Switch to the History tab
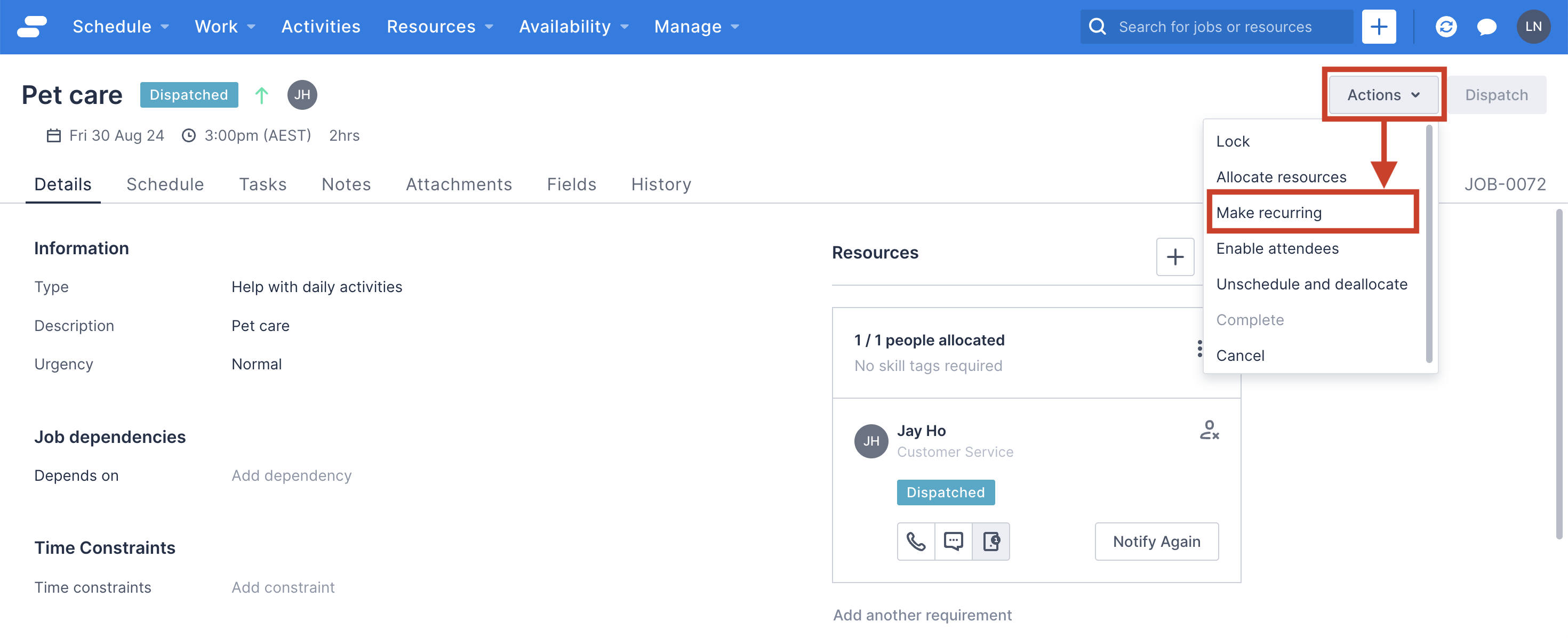This screenshot has height=638, width=1568. 660,184
